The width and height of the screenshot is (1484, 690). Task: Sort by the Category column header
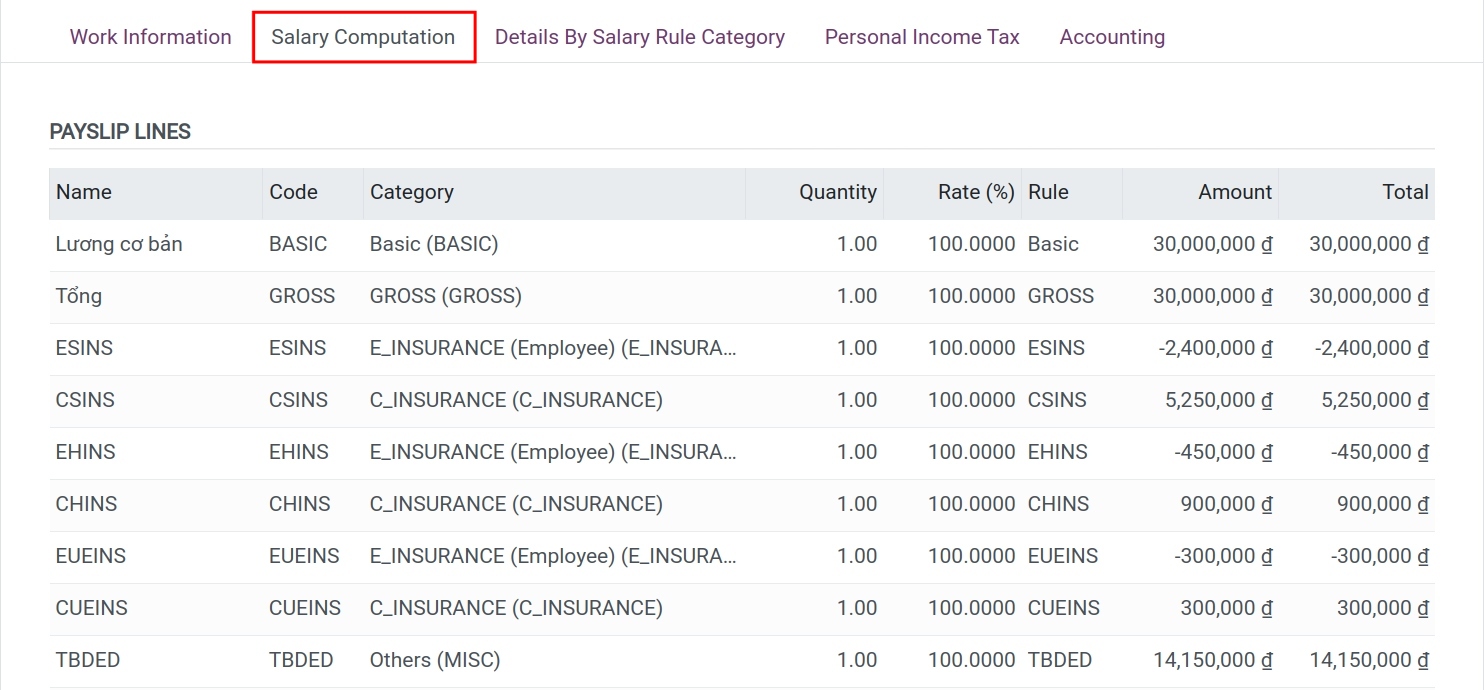tap(412, 192)
